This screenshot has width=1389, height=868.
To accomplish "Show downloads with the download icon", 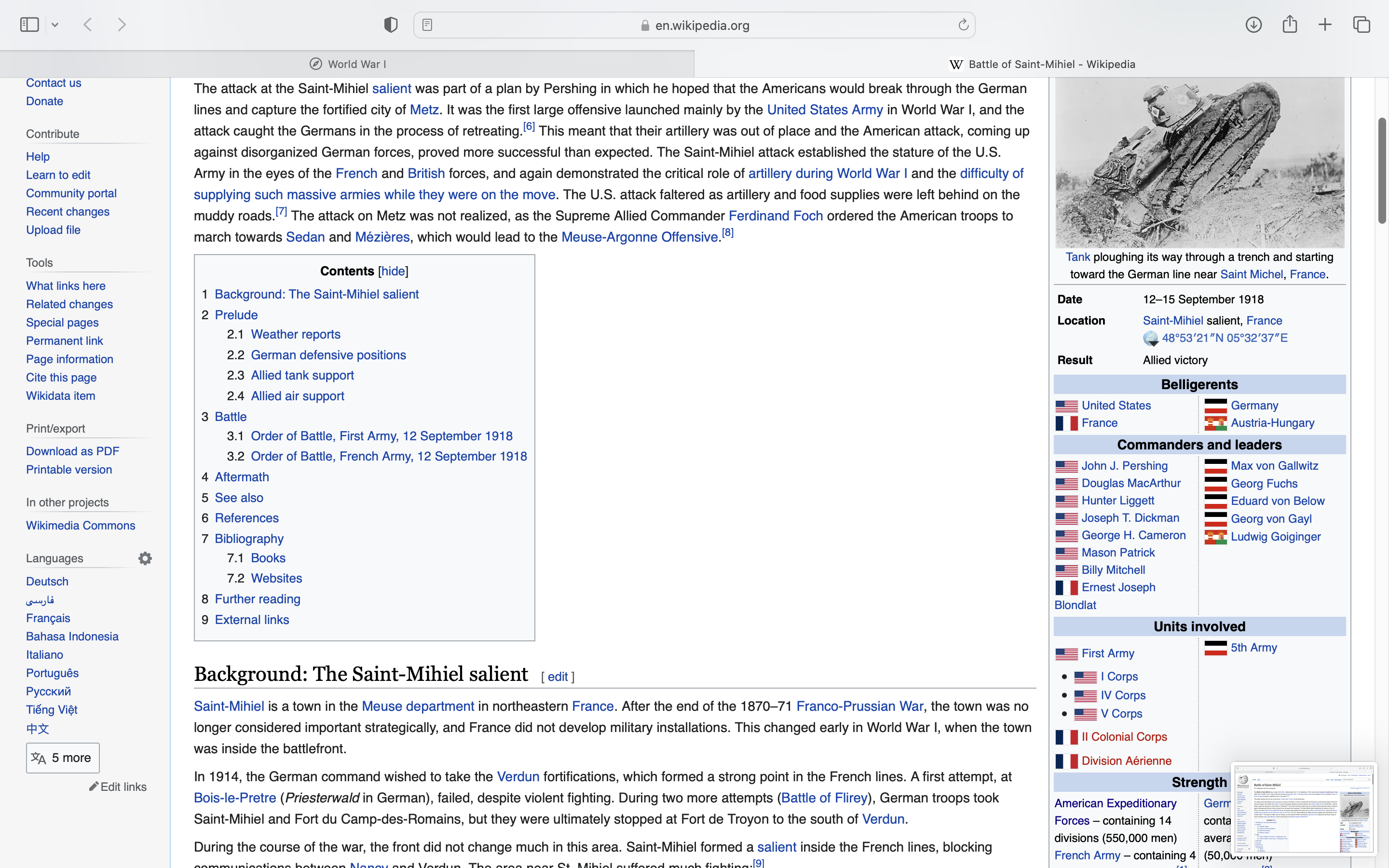I will click(x=1253, y=25).
